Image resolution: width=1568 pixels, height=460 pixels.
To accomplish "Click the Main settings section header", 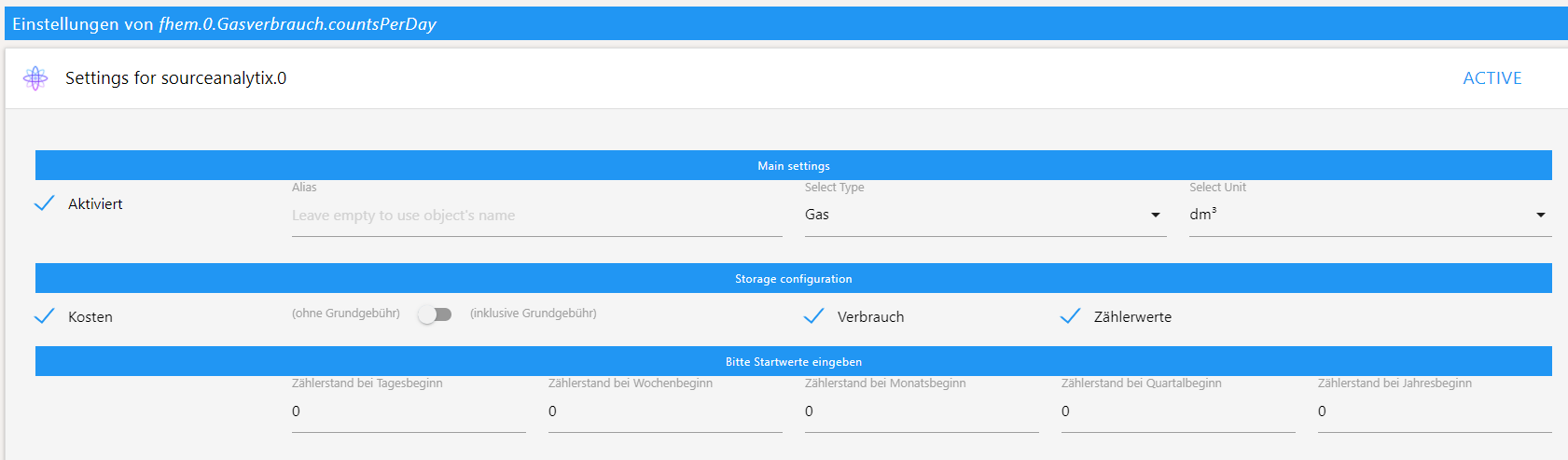I will [x=793, y=165].
